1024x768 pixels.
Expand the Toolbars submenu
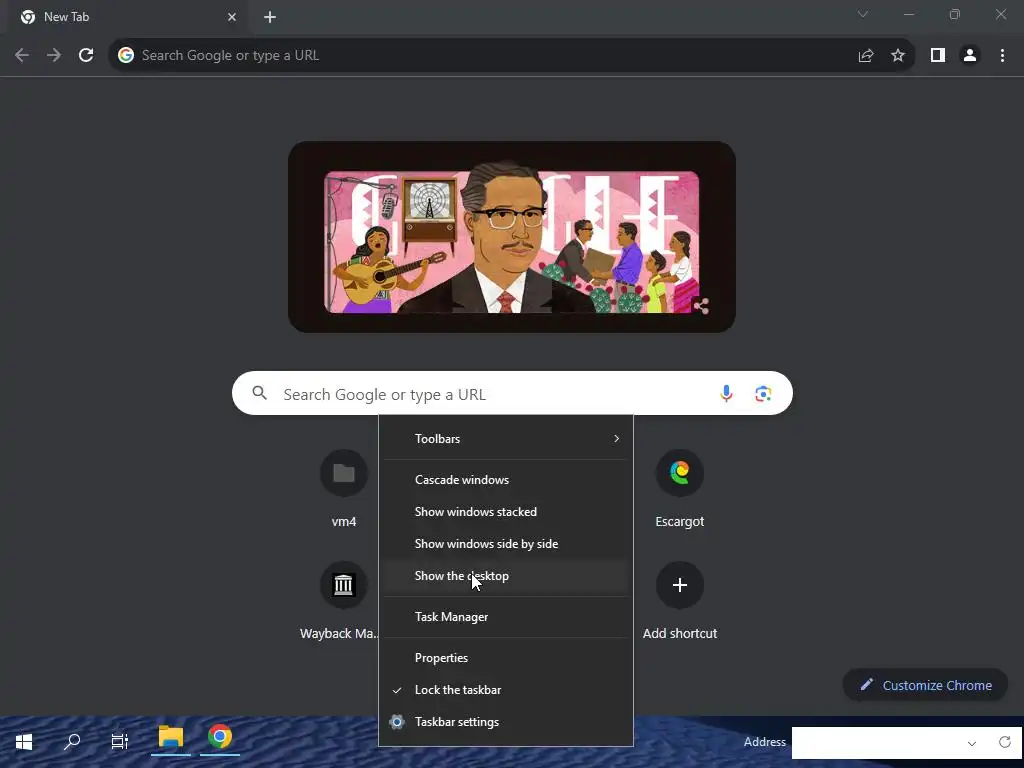coord(505,439)
